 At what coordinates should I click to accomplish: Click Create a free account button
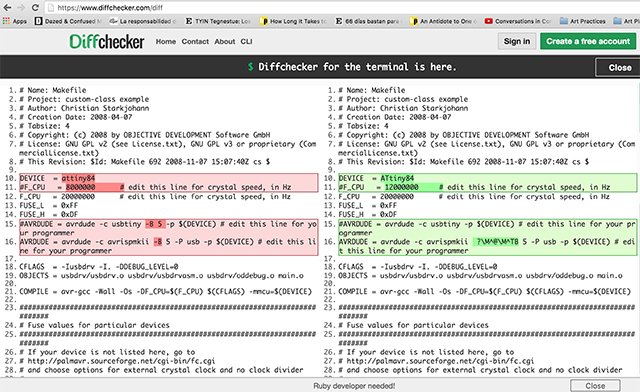(x=588, y=41)
